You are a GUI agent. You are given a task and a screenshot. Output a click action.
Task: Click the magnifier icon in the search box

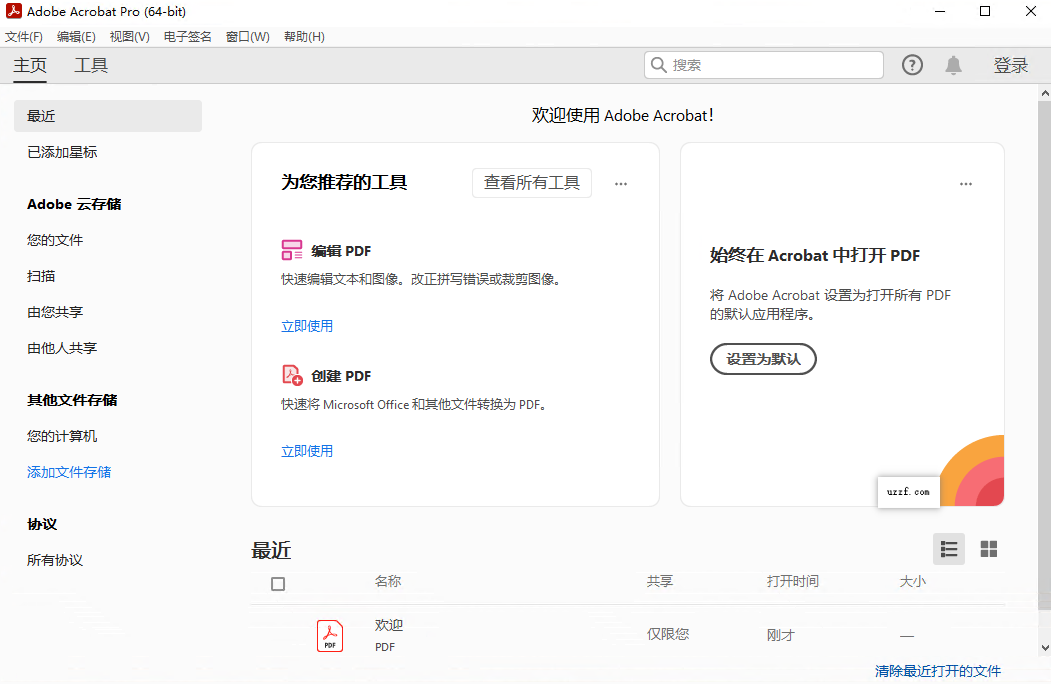(658, 64)
